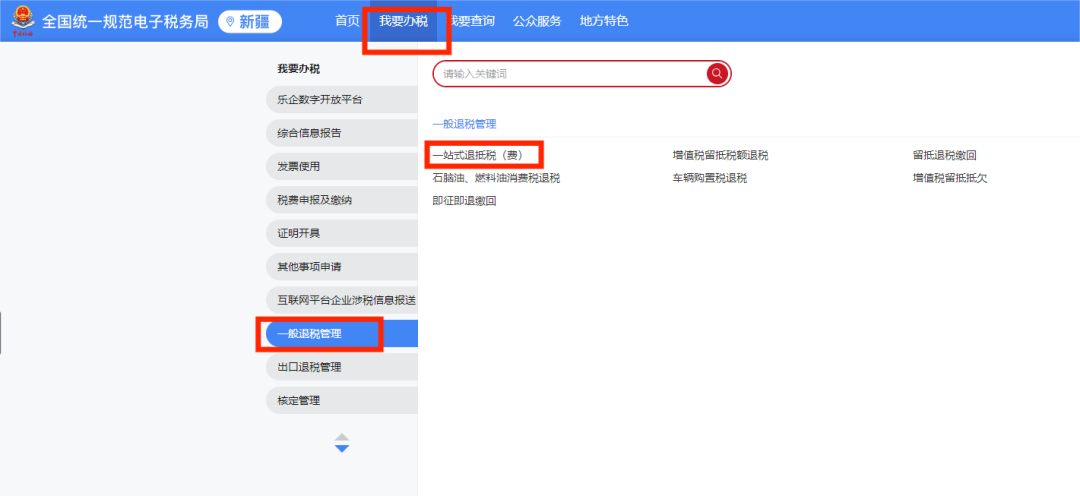1080x496 pixels.
Task: Open 增值税留抵税额退税 link
Action: click(720, 156)
